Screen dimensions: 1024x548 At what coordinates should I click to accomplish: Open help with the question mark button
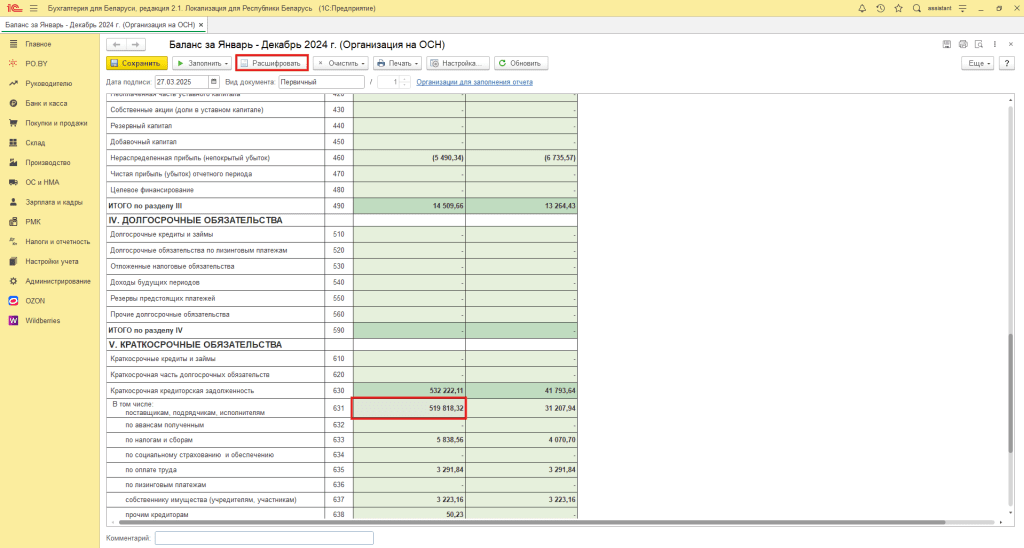click(1006, 63)
